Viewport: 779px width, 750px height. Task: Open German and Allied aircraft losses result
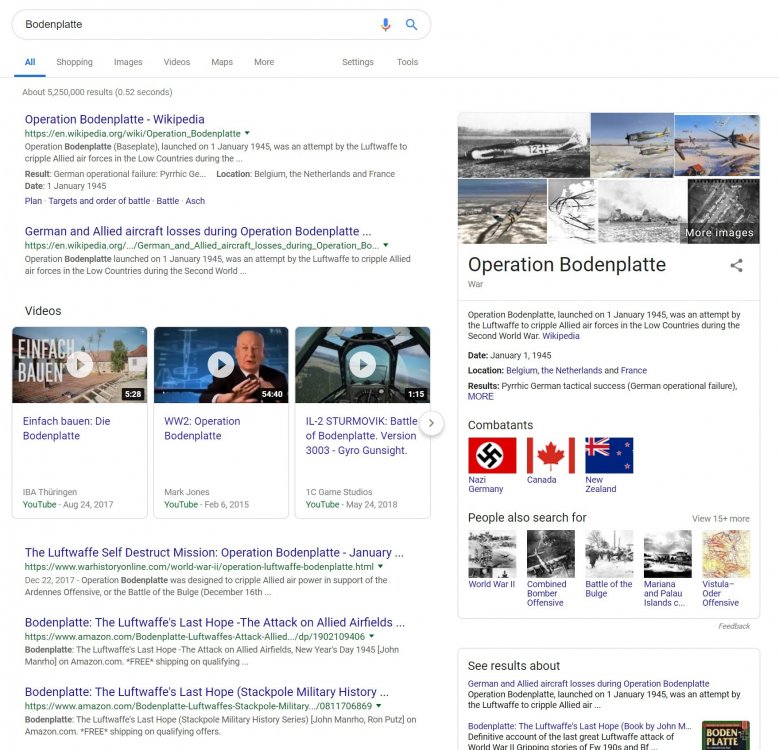click(x=198, y=231)
